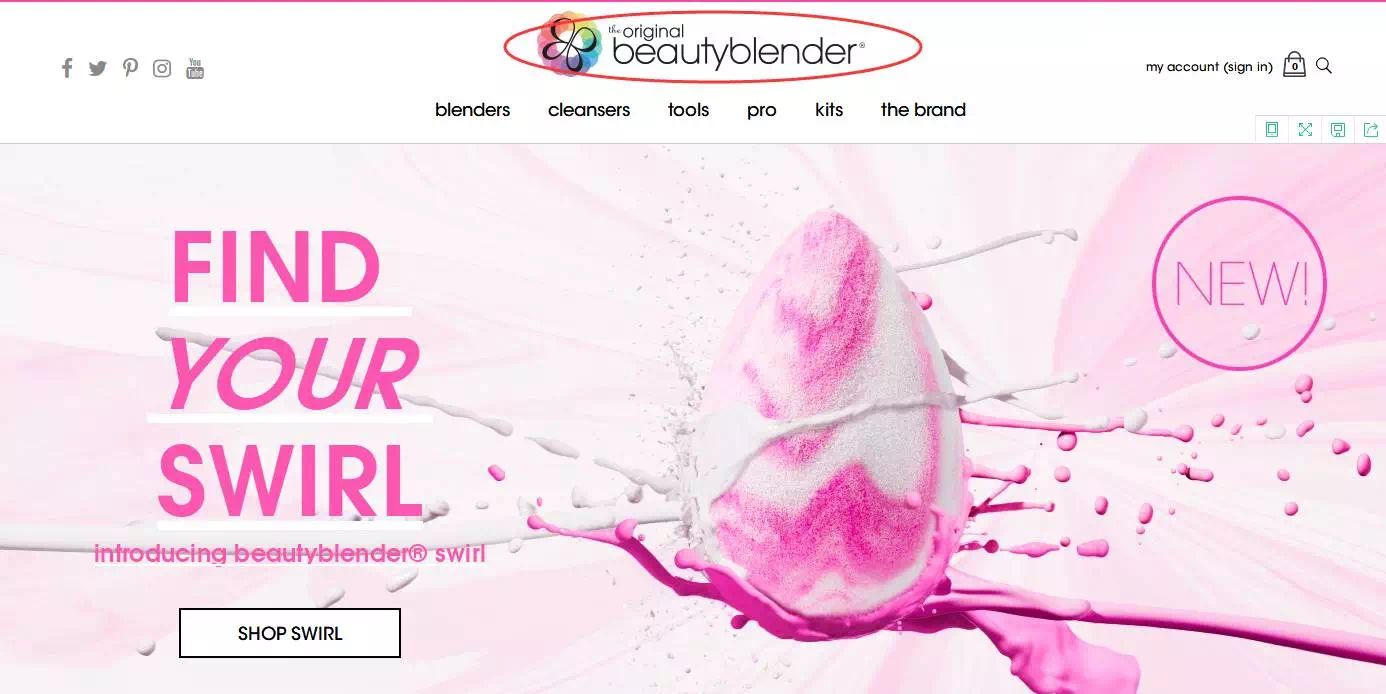The height and width of the screenshot is (694, 1386).
Task: Go to the YouTube icon link
Action: pos(195,68)
